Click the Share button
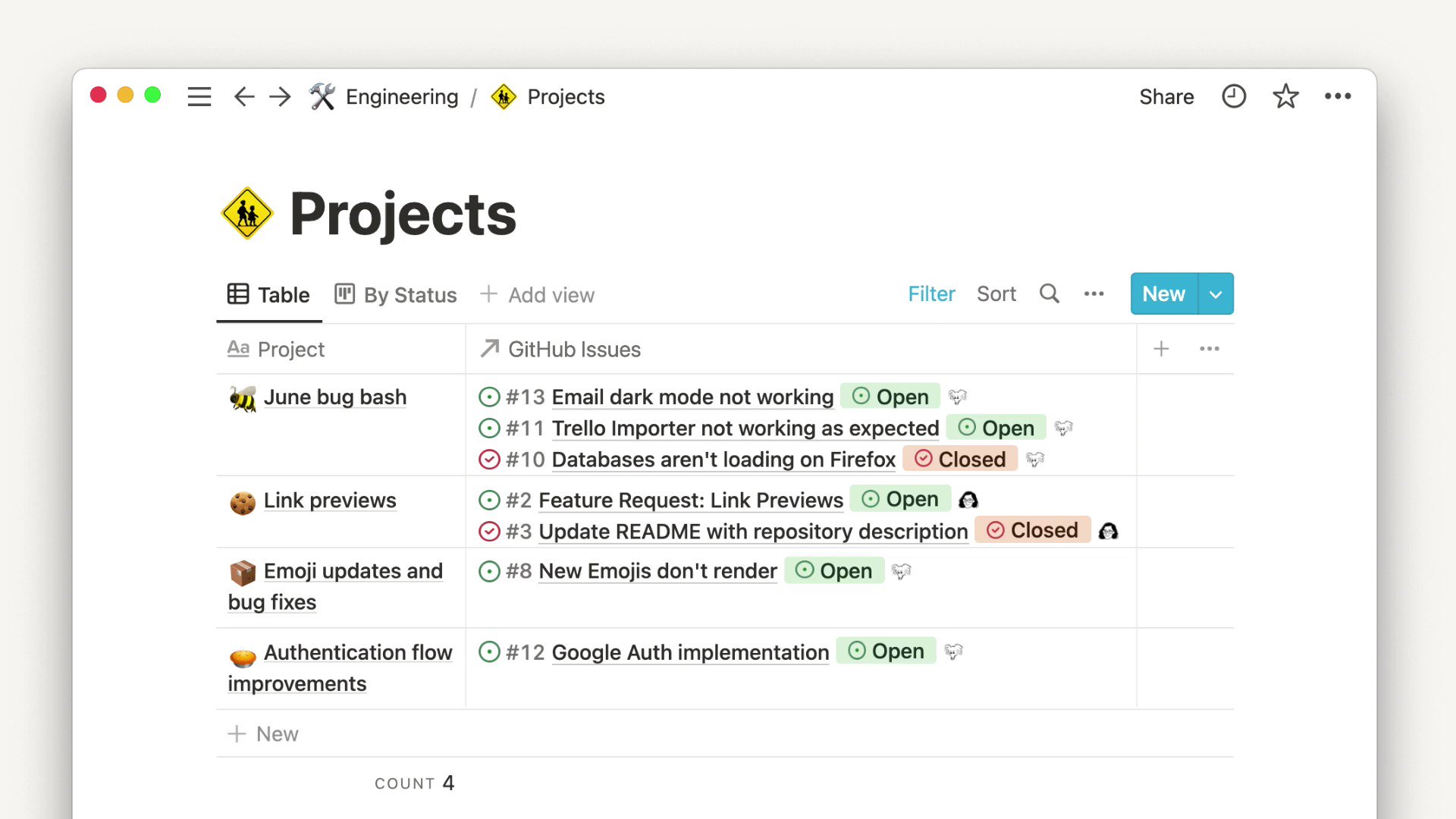 click(x=1166, y=97)
